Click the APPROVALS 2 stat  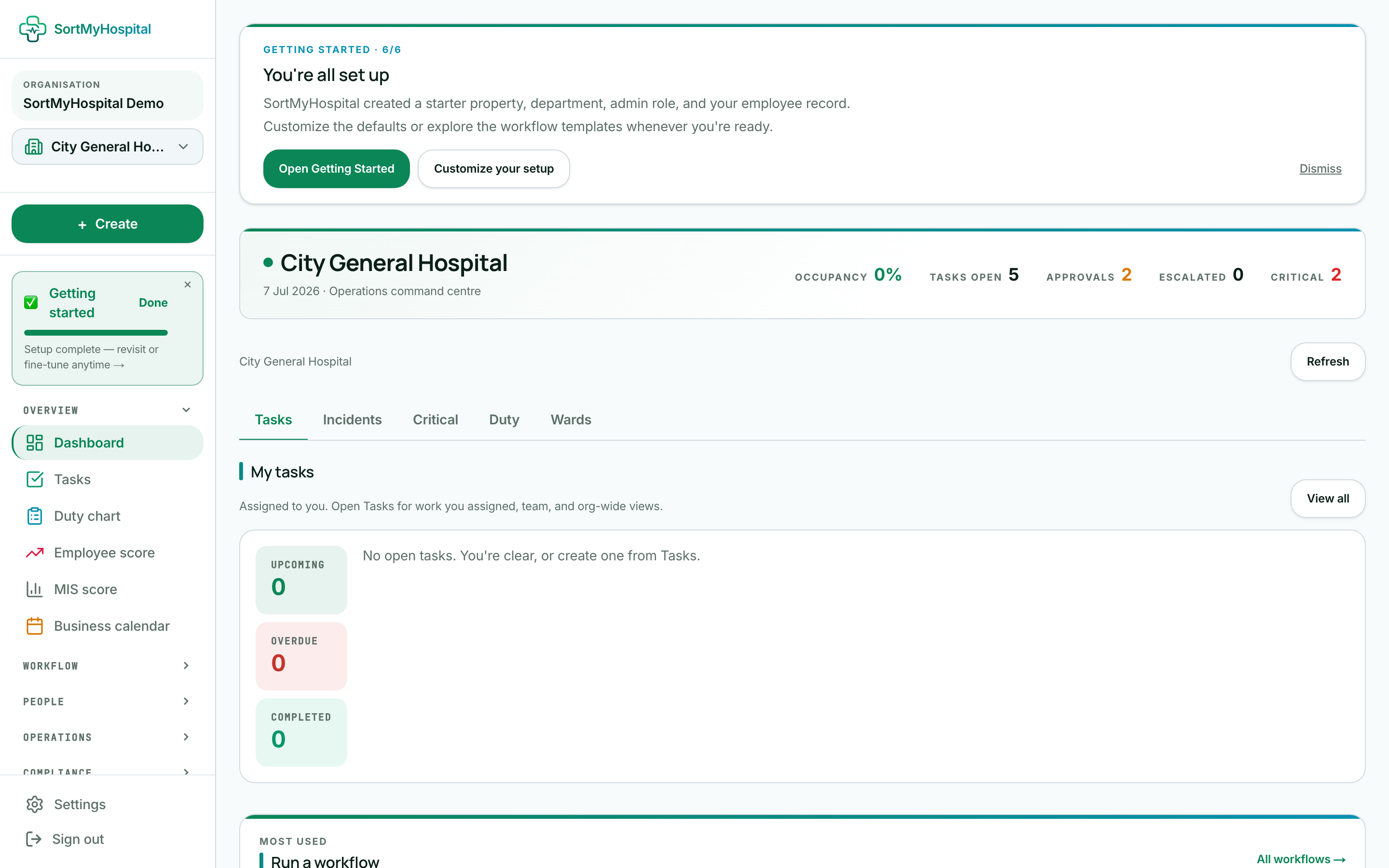click(1089, 275)
